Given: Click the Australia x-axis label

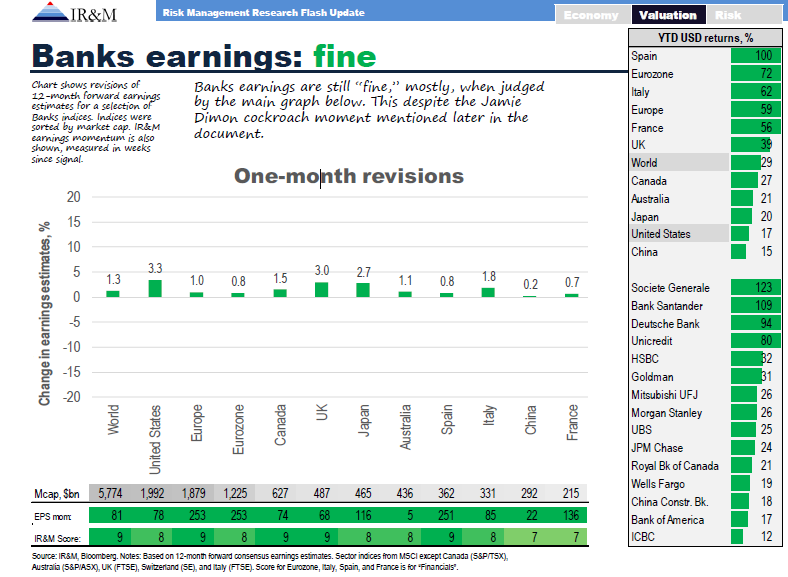Looking at the screenshot, I should click(x=405, y=427).
